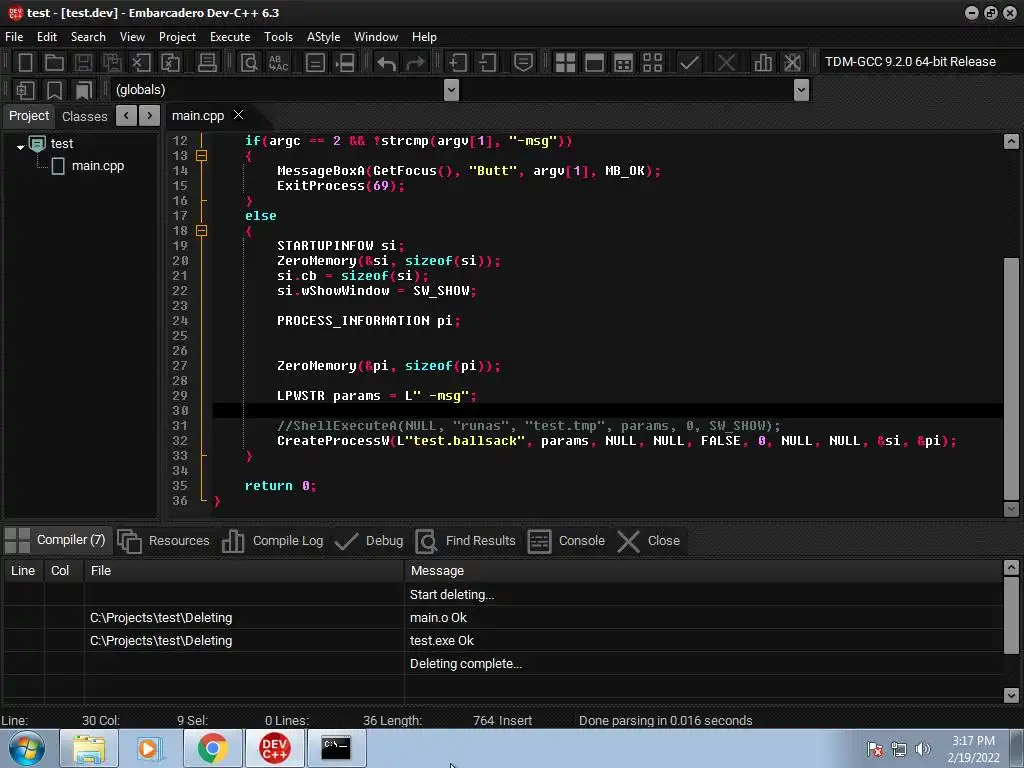Screen dimensions: 1024x768
Task: Click the Save file toolbar icon
Action: [x=83, y=63]
